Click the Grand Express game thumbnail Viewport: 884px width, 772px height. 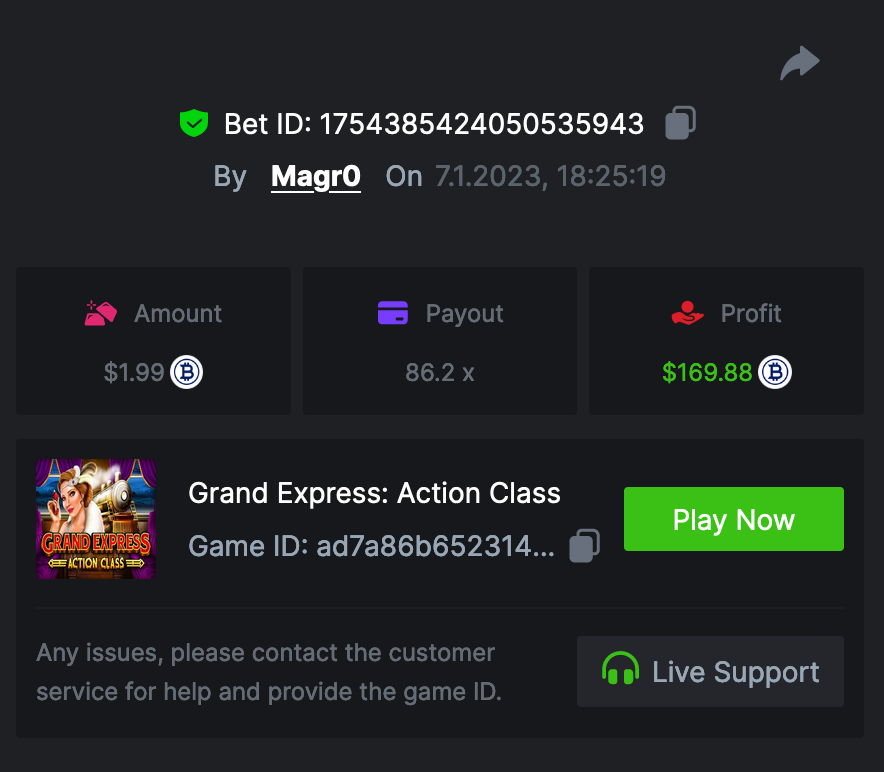point(96,519)
